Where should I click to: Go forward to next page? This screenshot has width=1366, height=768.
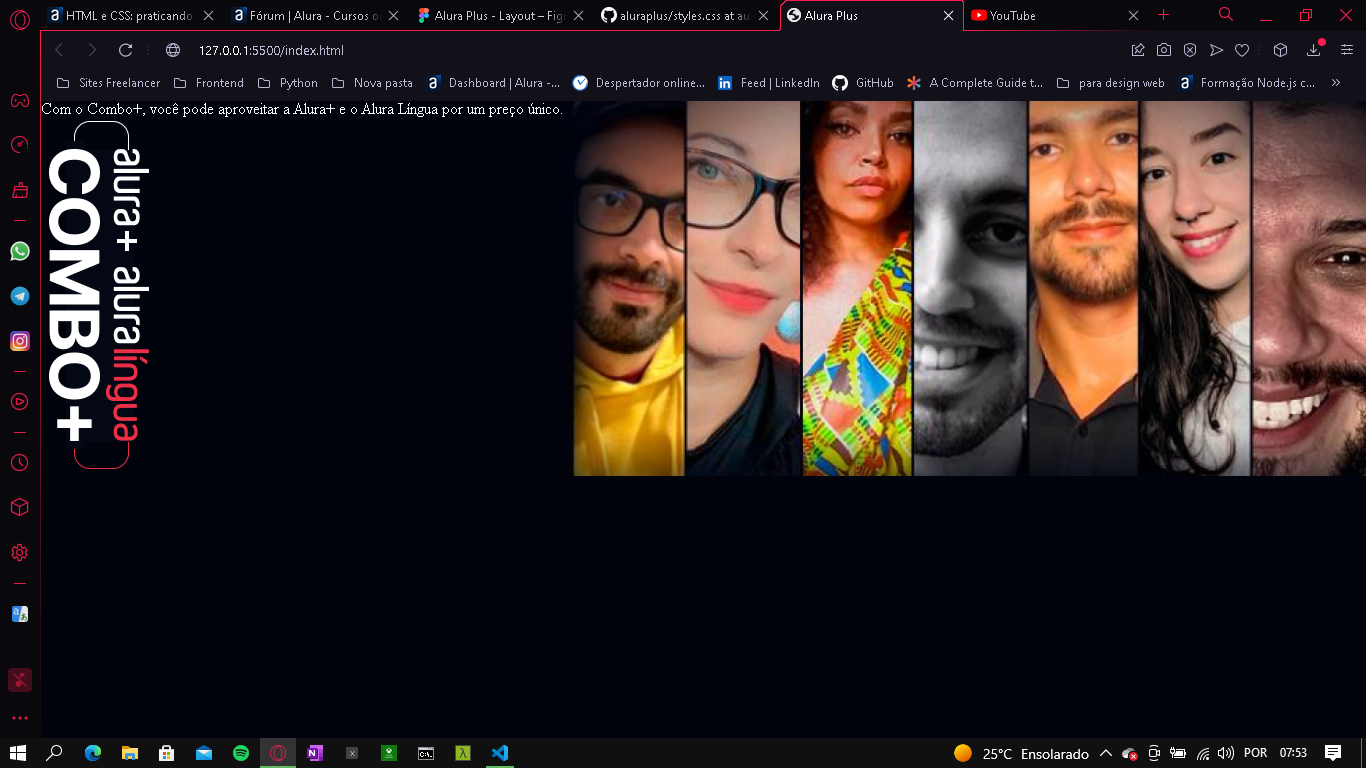click(92, 50)
